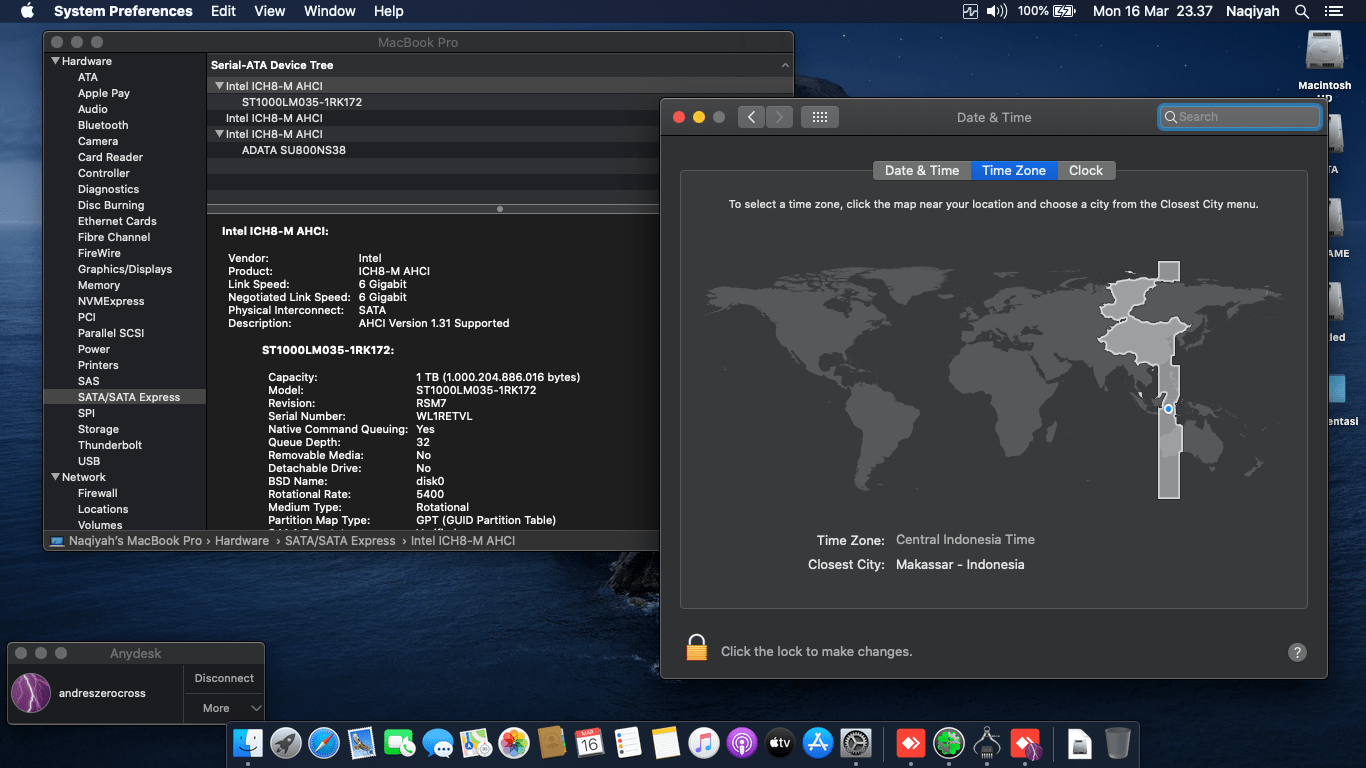Click forward arrow in Date & Time window
The height and width of the screenshot is (768, 1366).
click(780, 117)
